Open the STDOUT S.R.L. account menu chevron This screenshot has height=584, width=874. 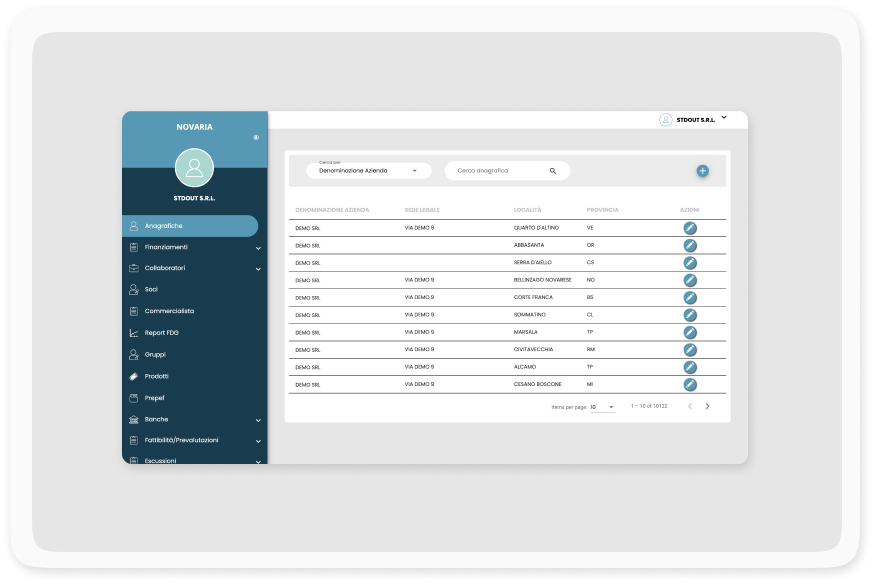point(724,118)
